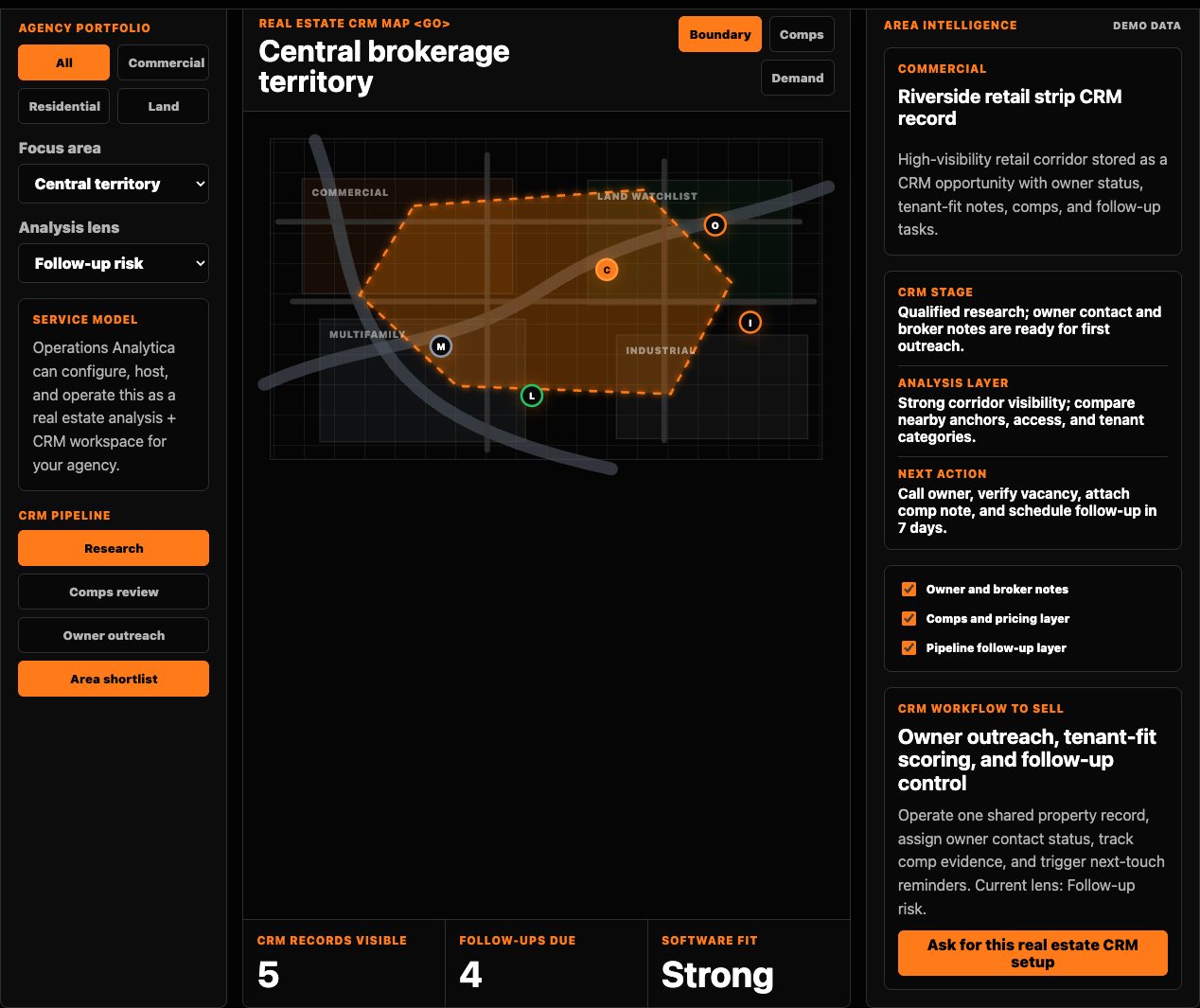The width and height of the screenshot is (1200, 1008).
Task: Click the Central brokerage territory title
Action: click(x=384, y=66)
